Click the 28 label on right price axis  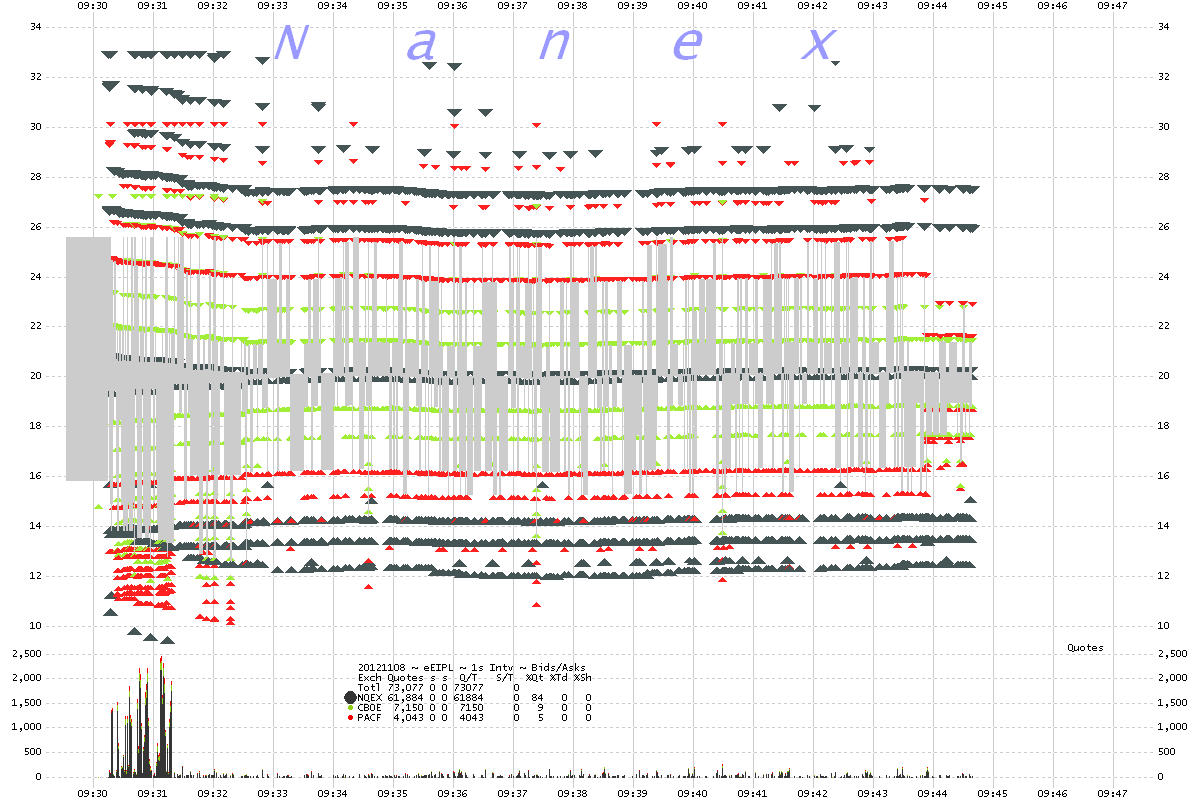(x=1164, y=177)
